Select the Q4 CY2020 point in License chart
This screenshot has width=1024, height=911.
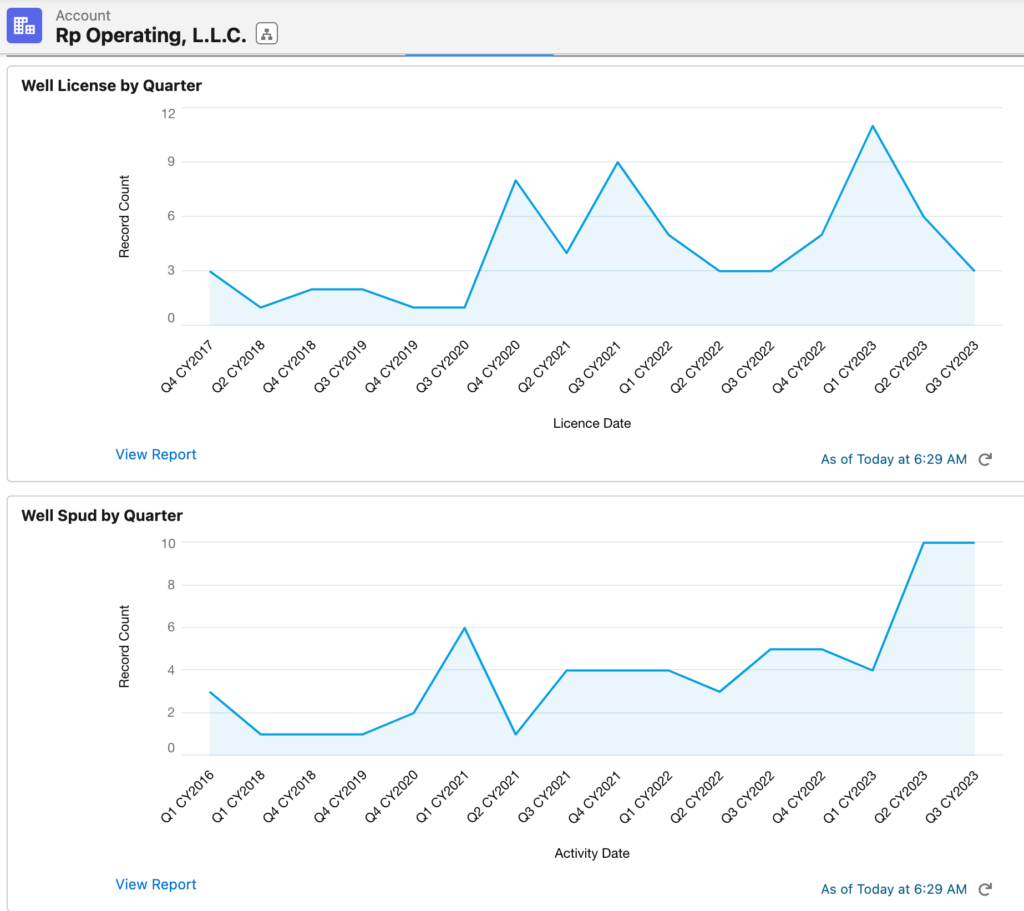point(515,180)
